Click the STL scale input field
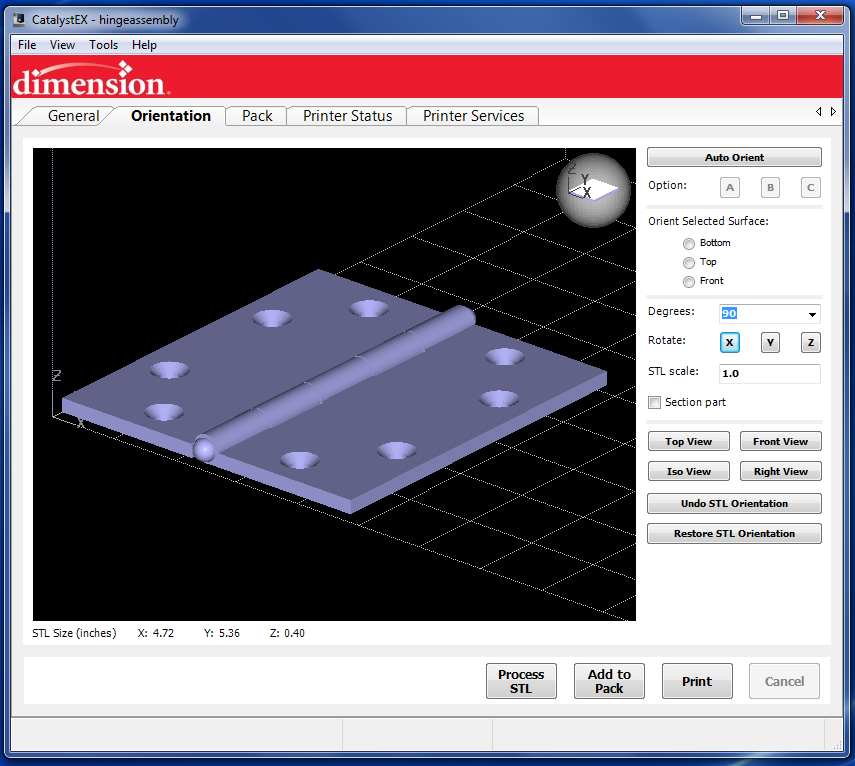 [x=769, y=373]
